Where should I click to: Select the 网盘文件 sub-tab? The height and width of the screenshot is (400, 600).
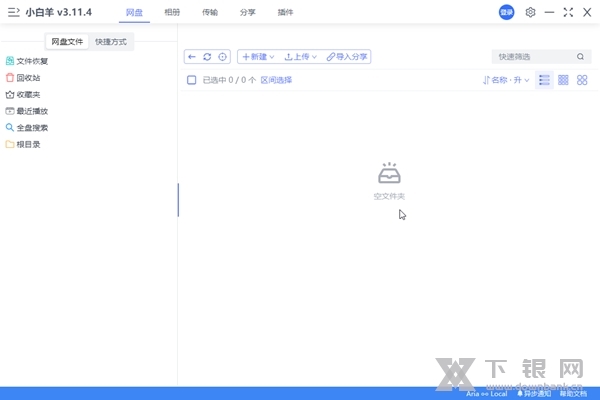click(67, 42)
